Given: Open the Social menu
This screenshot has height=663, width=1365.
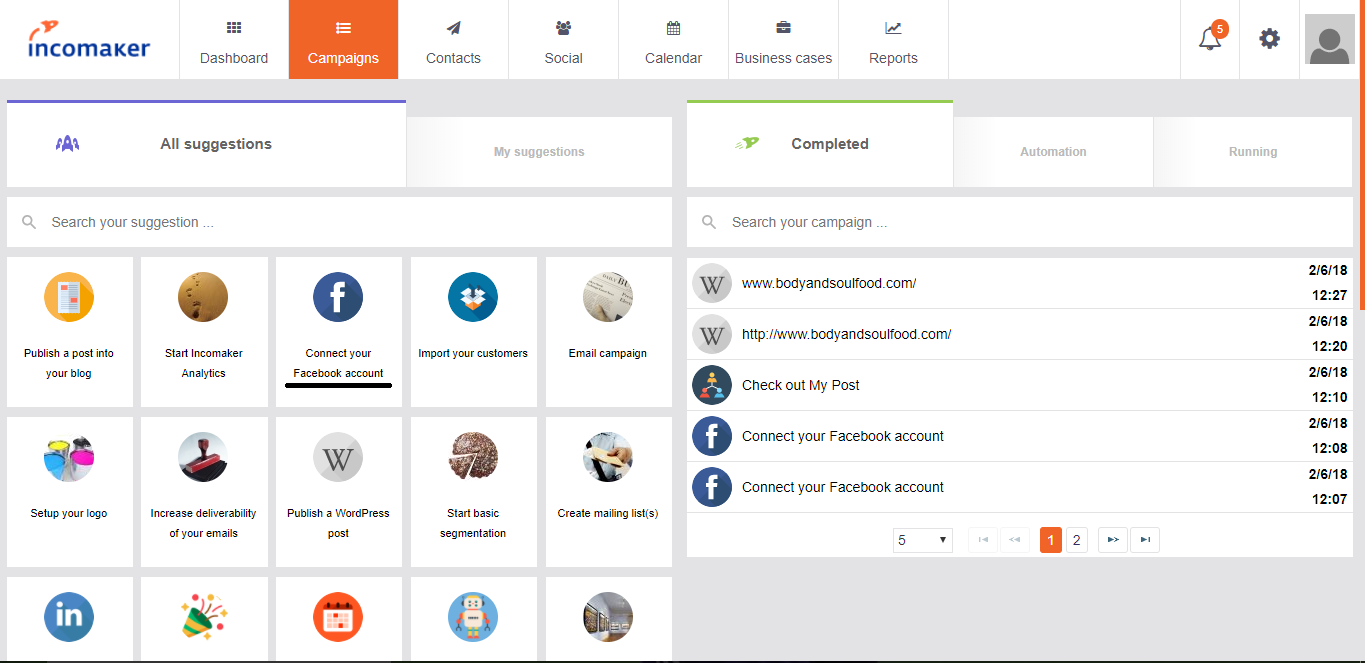Looking at the screenshot, I should click(x=563, y=40).
